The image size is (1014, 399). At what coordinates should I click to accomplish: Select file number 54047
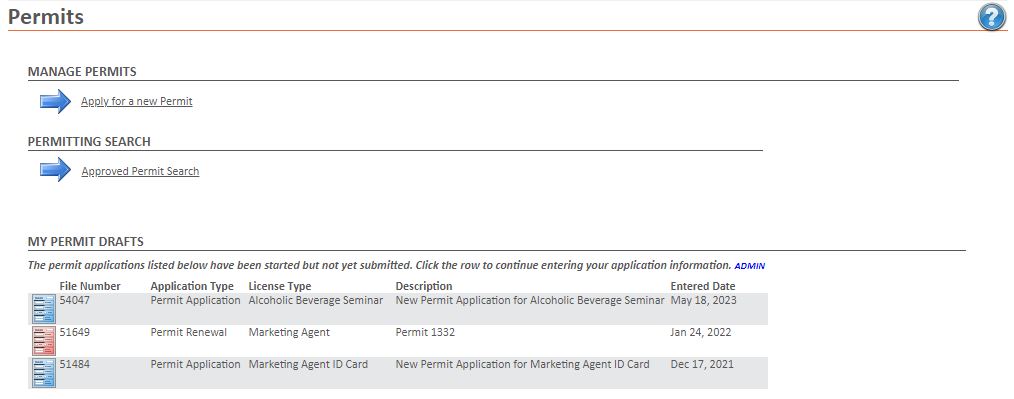(74, 300)
